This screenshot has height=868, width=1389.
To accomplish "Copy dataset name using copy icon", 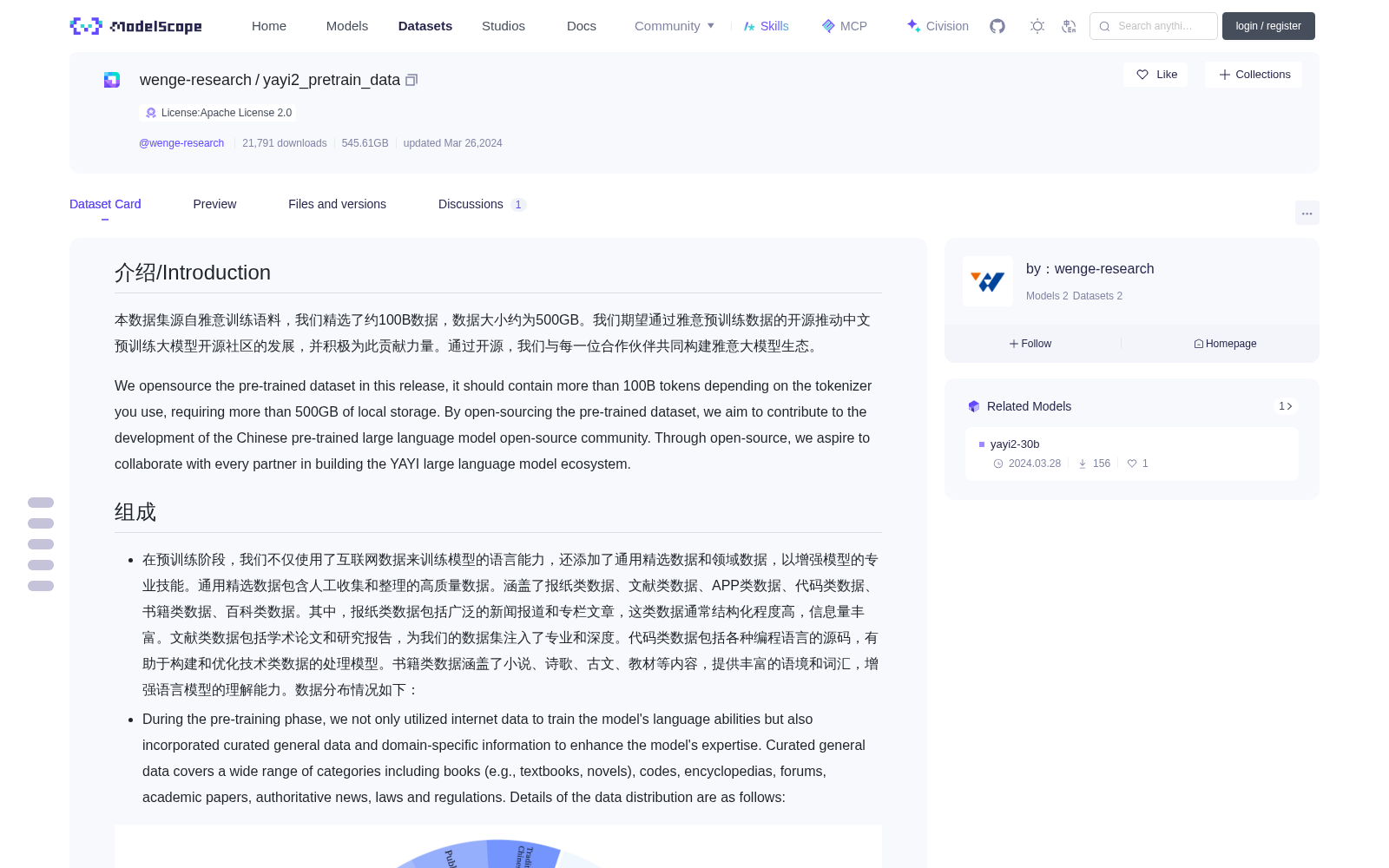I will (411, 80).
